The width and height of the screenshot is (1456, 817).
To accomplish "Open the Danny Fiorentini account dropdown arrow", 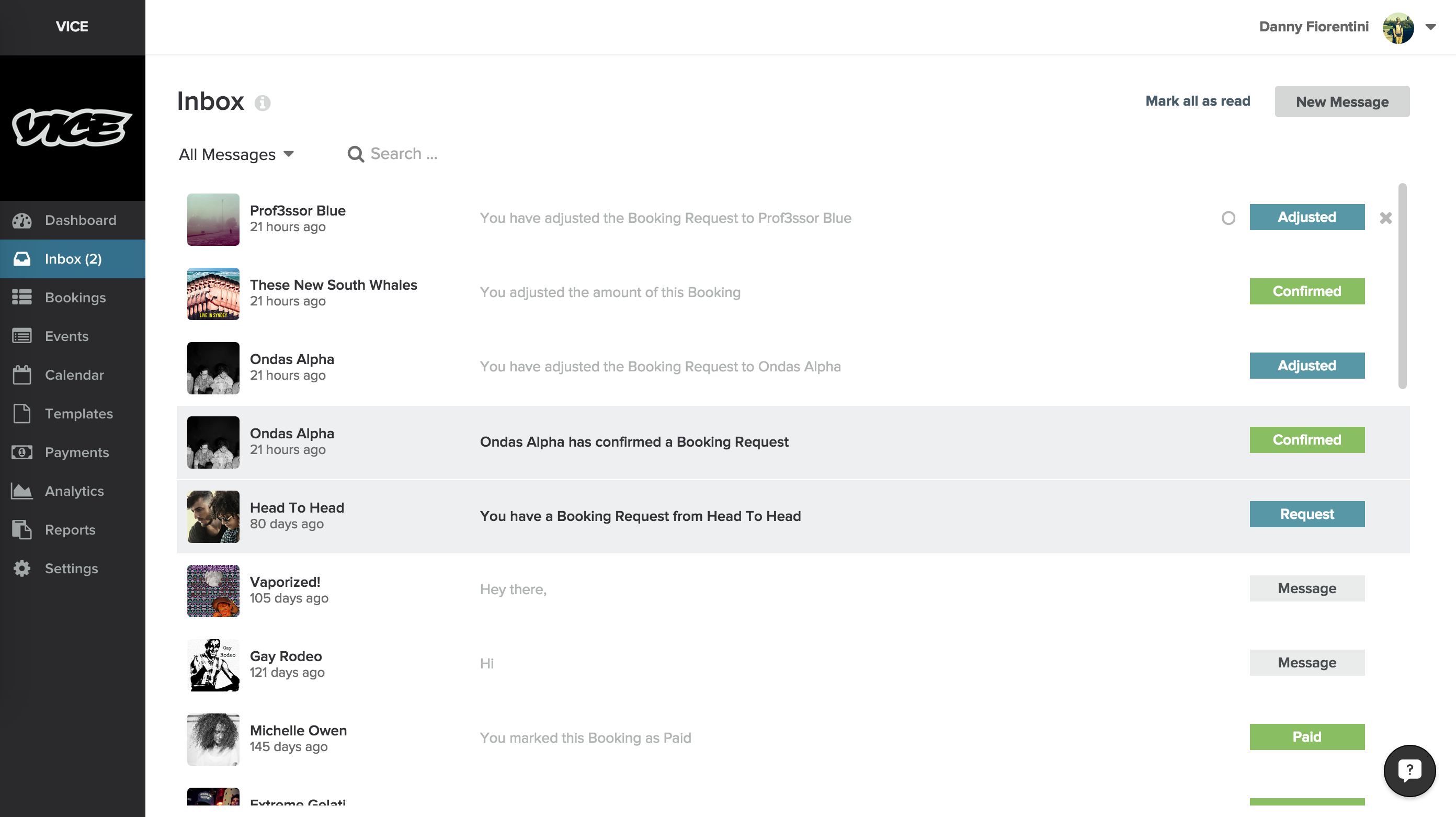I will tap(1430, 27).
